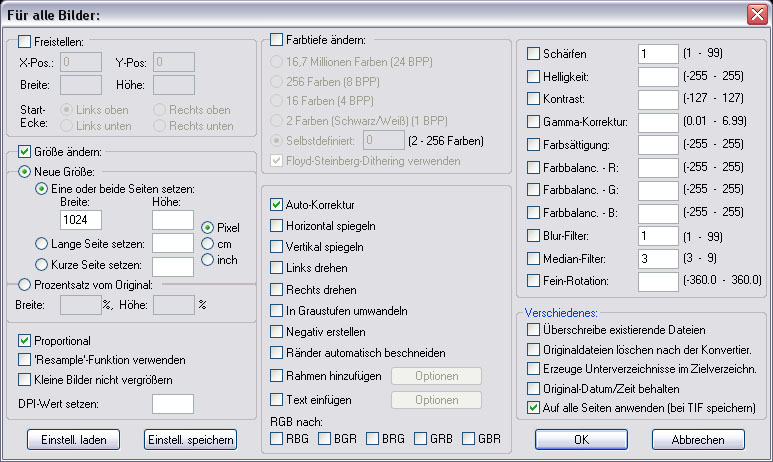Image resolution: width=773 pixels, height=462 pixels.
Task: Enable the Freistellen checkbox
Action: 25,41
